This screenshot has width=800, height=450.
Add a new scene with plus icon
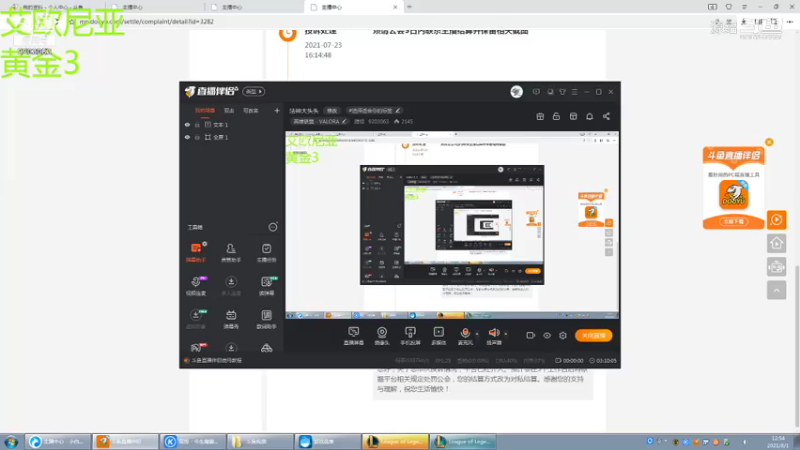click(277, 111)
